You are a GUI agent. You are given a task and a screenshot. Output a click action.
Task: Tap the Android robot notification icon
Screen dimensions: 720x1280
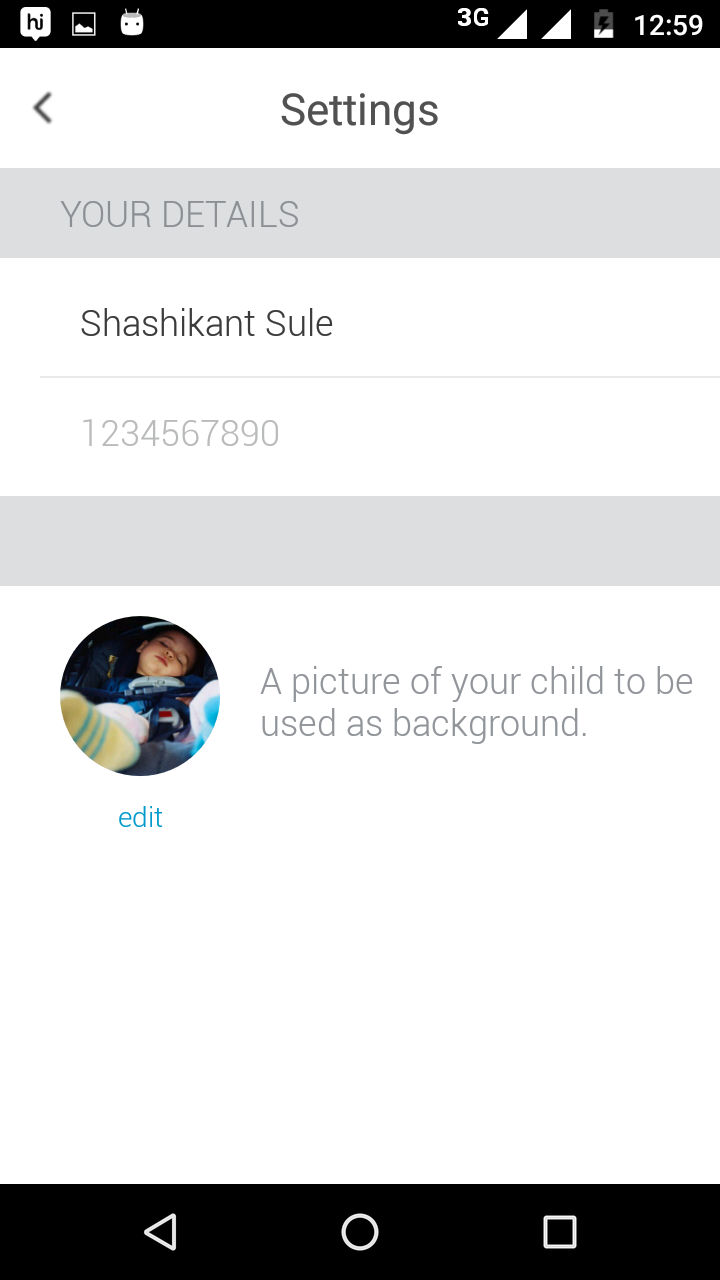pos(132,23)
